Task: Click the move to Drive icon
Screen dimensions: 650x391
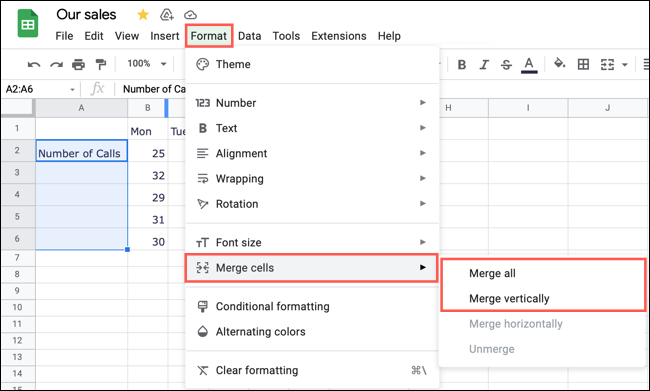Action: (x=167, y=15)
